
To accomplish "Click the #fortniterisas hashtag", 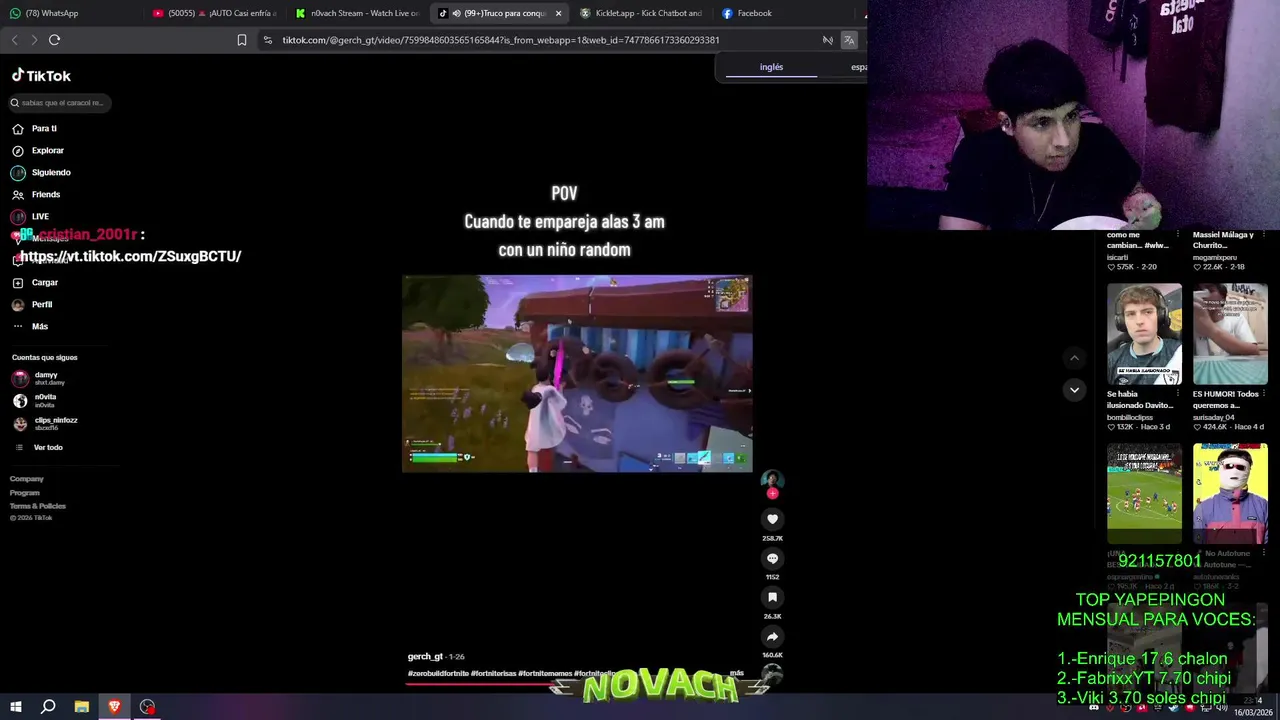I will coord(494,673).
